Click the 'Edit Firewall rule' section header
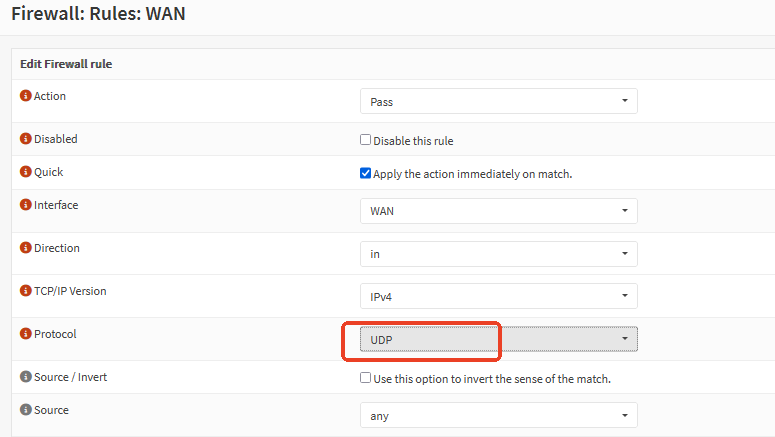The image size is (775, 437). coord(66,64)
